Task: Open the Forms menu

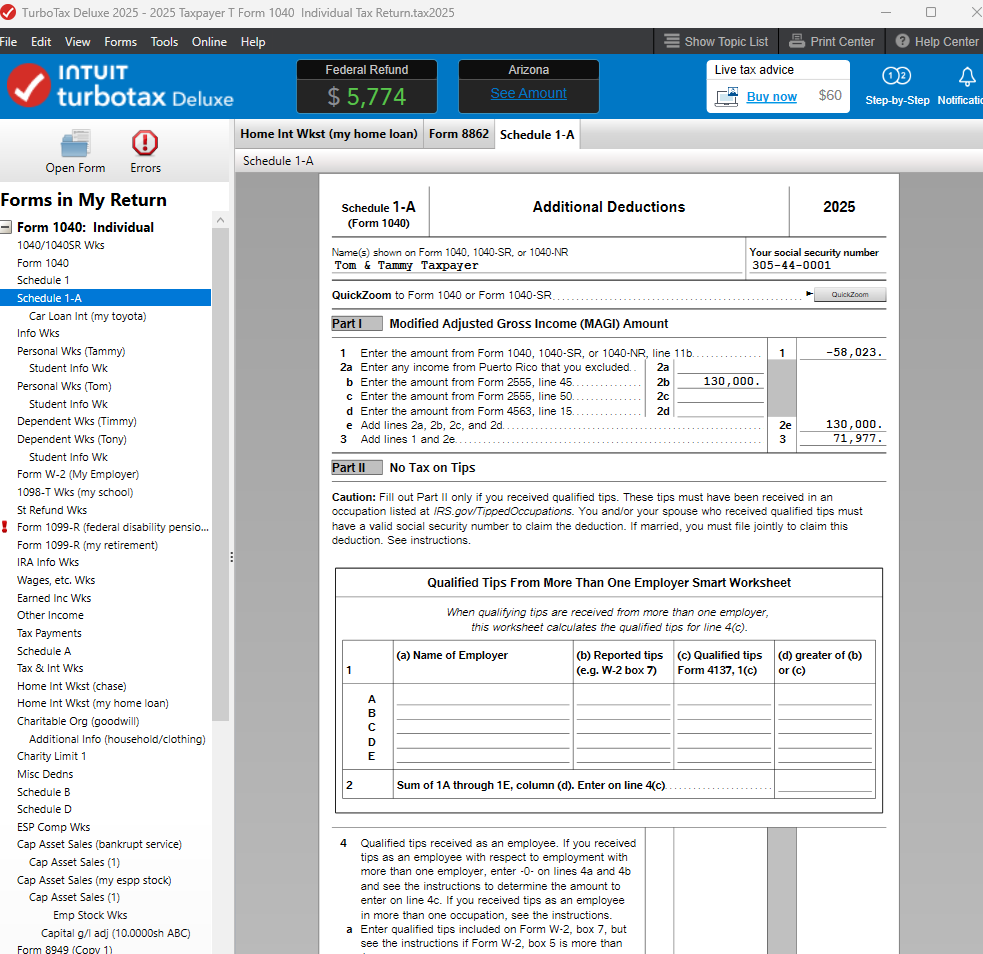Action: 120,41
